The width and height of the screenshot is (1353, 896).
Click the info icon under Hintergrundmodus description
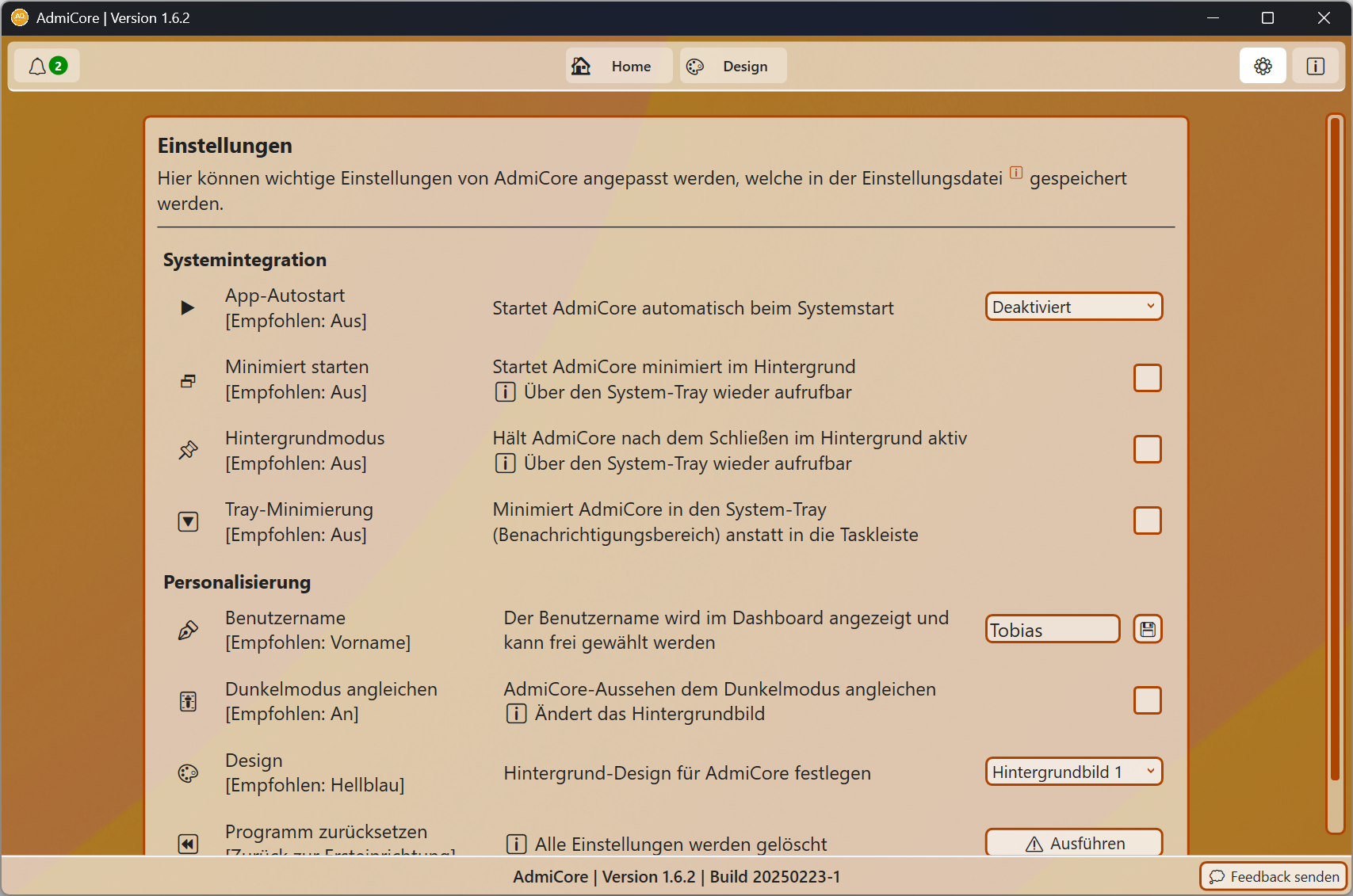[505, 463]
